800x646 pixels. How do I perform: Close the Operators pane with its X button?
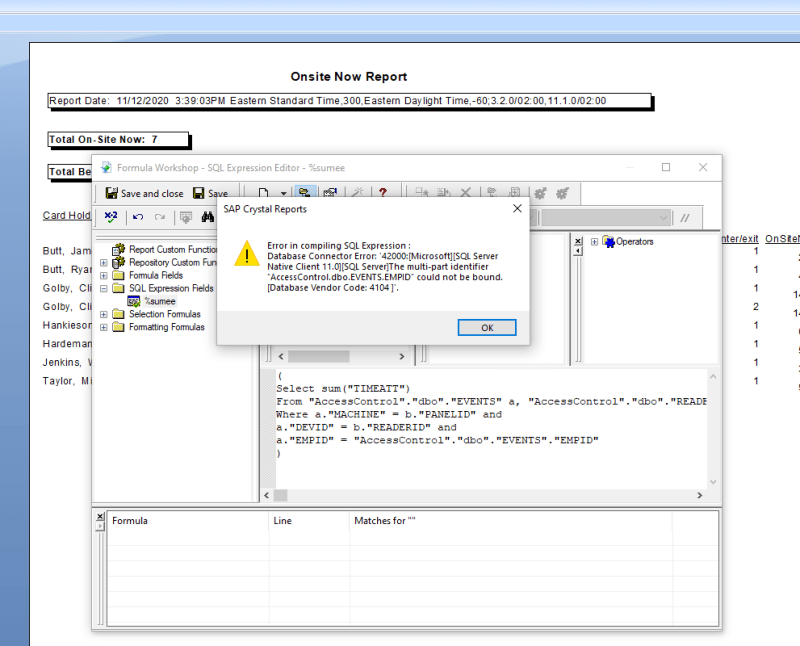[x=578, y=241]
